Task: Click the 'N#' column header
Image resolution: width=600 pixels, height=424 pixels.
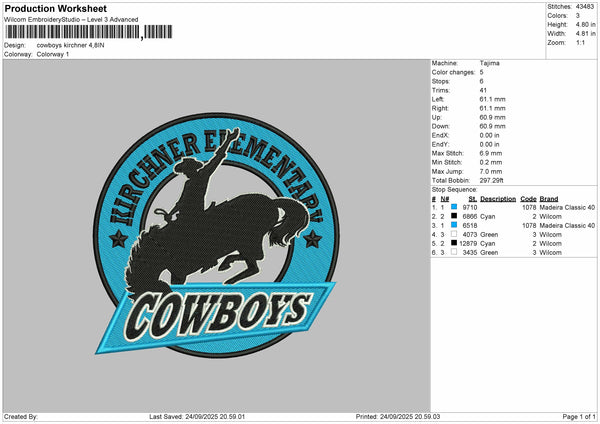Action: pyautogui.click(x=445, y=199)
